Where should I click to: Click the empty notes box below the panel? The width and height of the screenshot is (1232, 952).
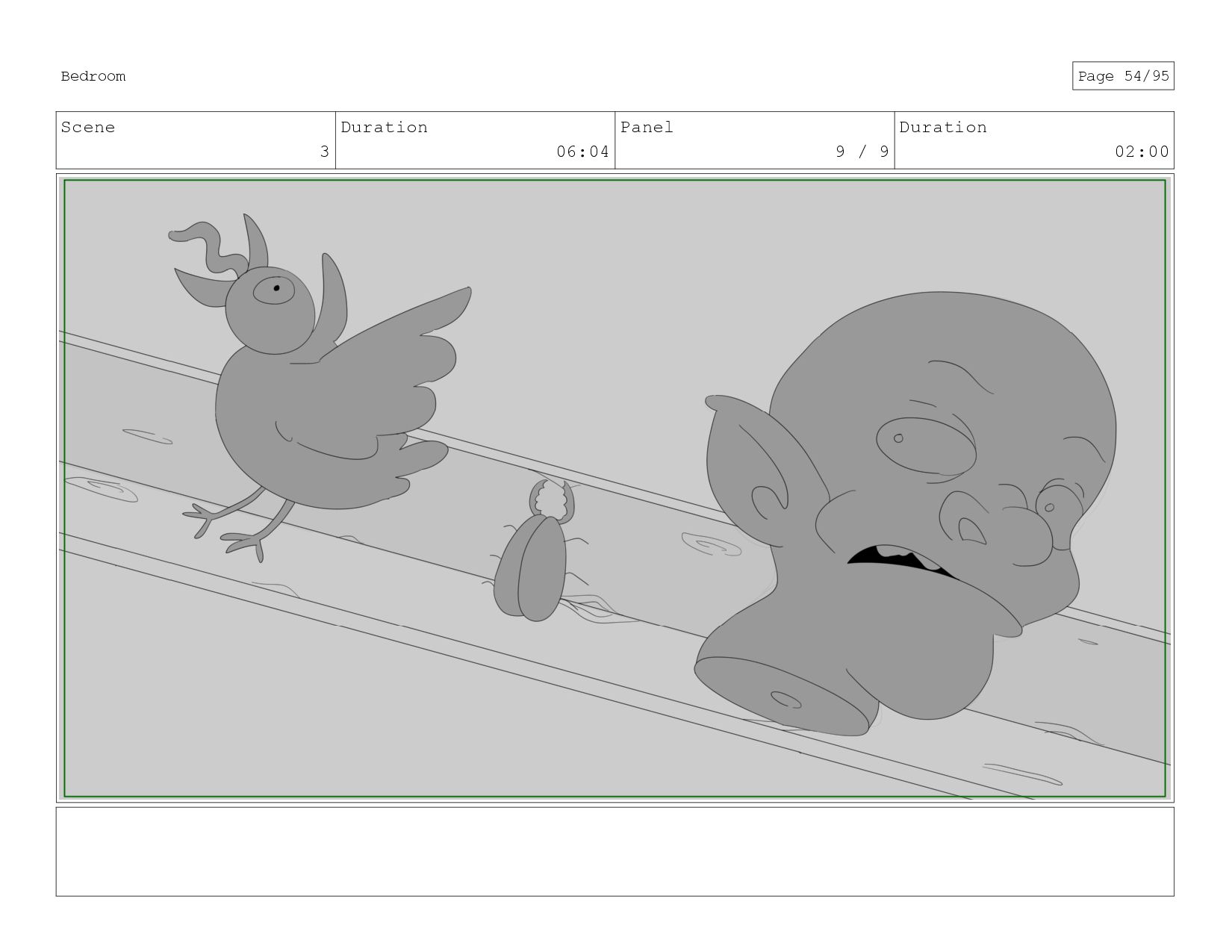615,851
